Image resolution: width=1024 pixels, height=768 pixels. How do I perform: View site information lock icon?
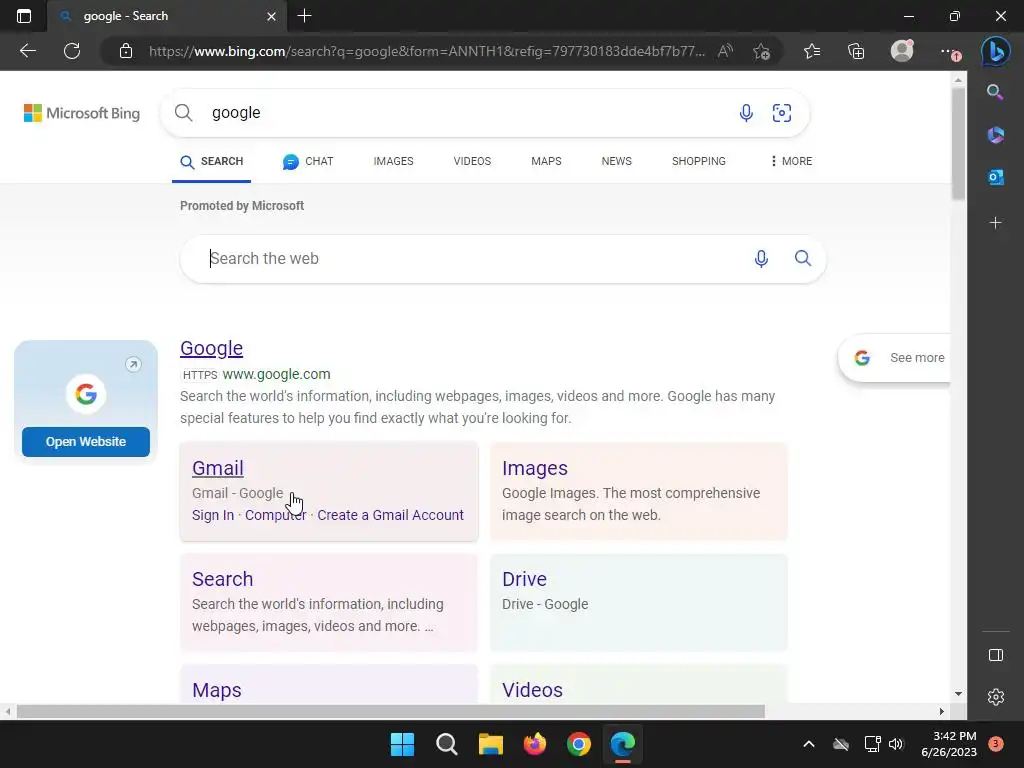point(126,51)
